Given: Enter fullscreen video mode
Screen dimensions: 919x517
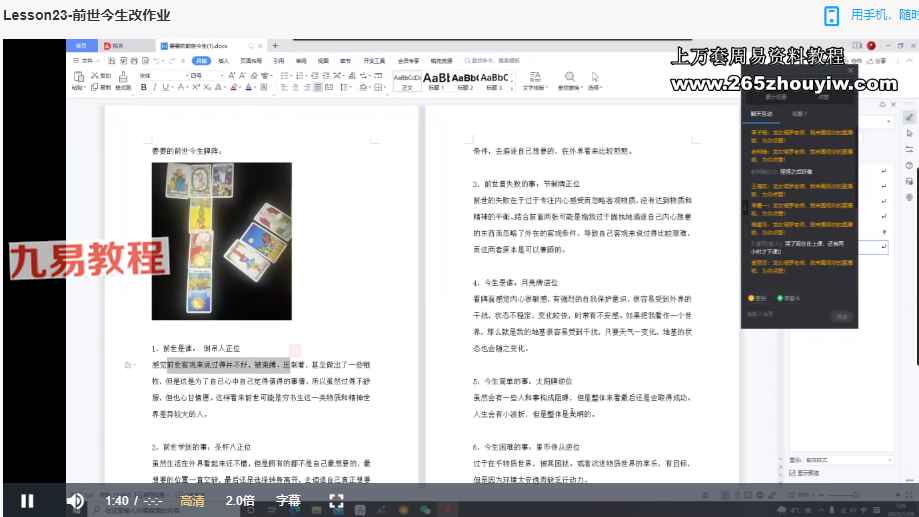Looking at the screenshot, I should [x=336, y=501].
